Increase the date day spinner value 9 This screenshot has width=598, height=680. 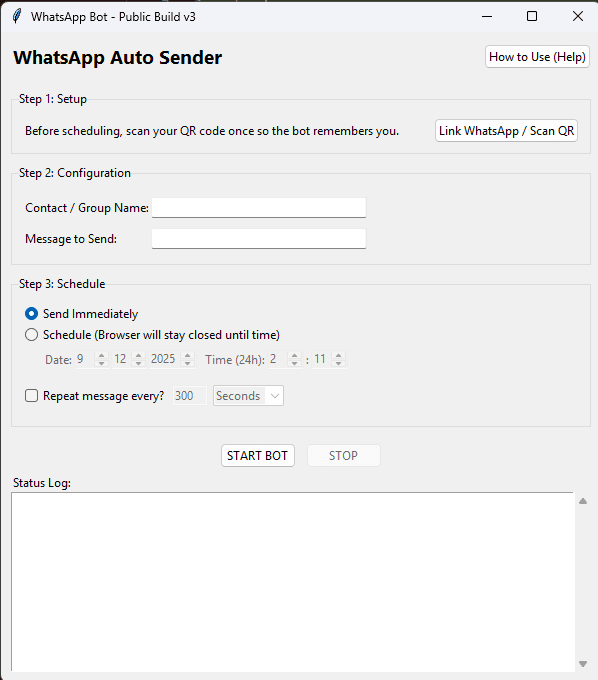101,355
